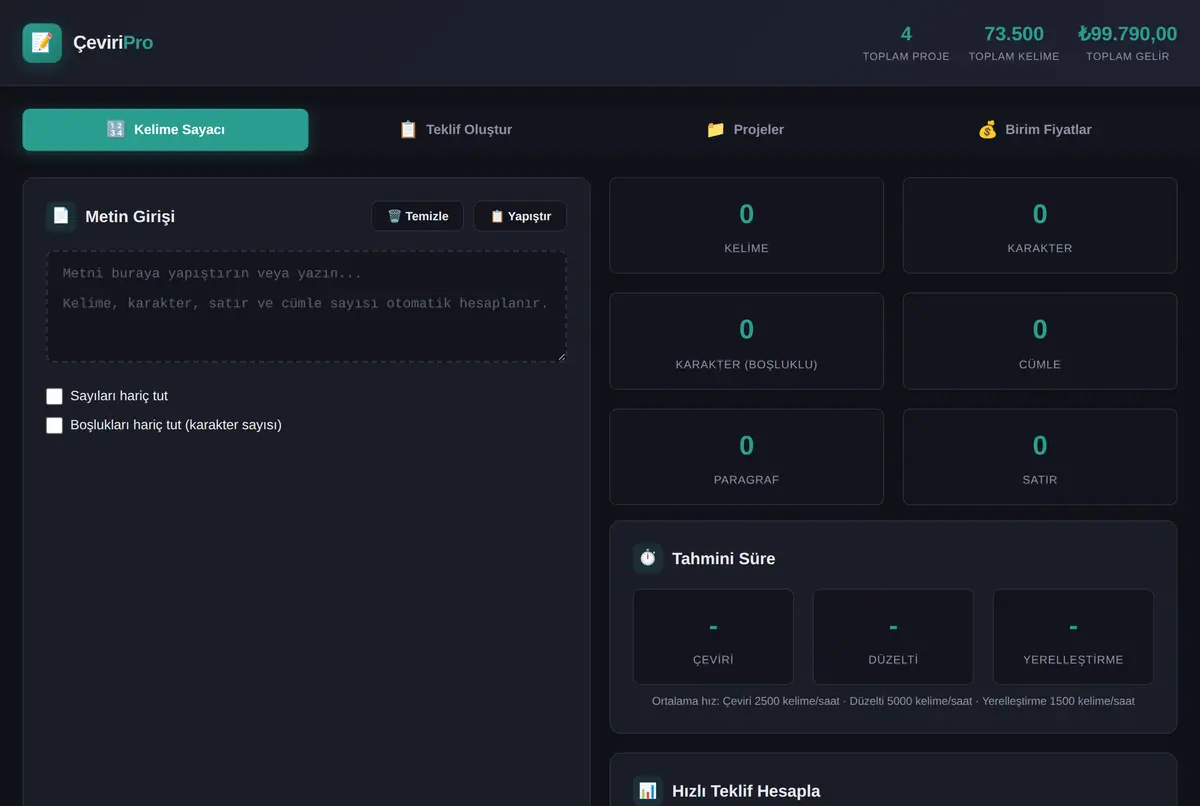
Task: Check the Boşlukları hariç tut option
Action: tap(54, 425)
